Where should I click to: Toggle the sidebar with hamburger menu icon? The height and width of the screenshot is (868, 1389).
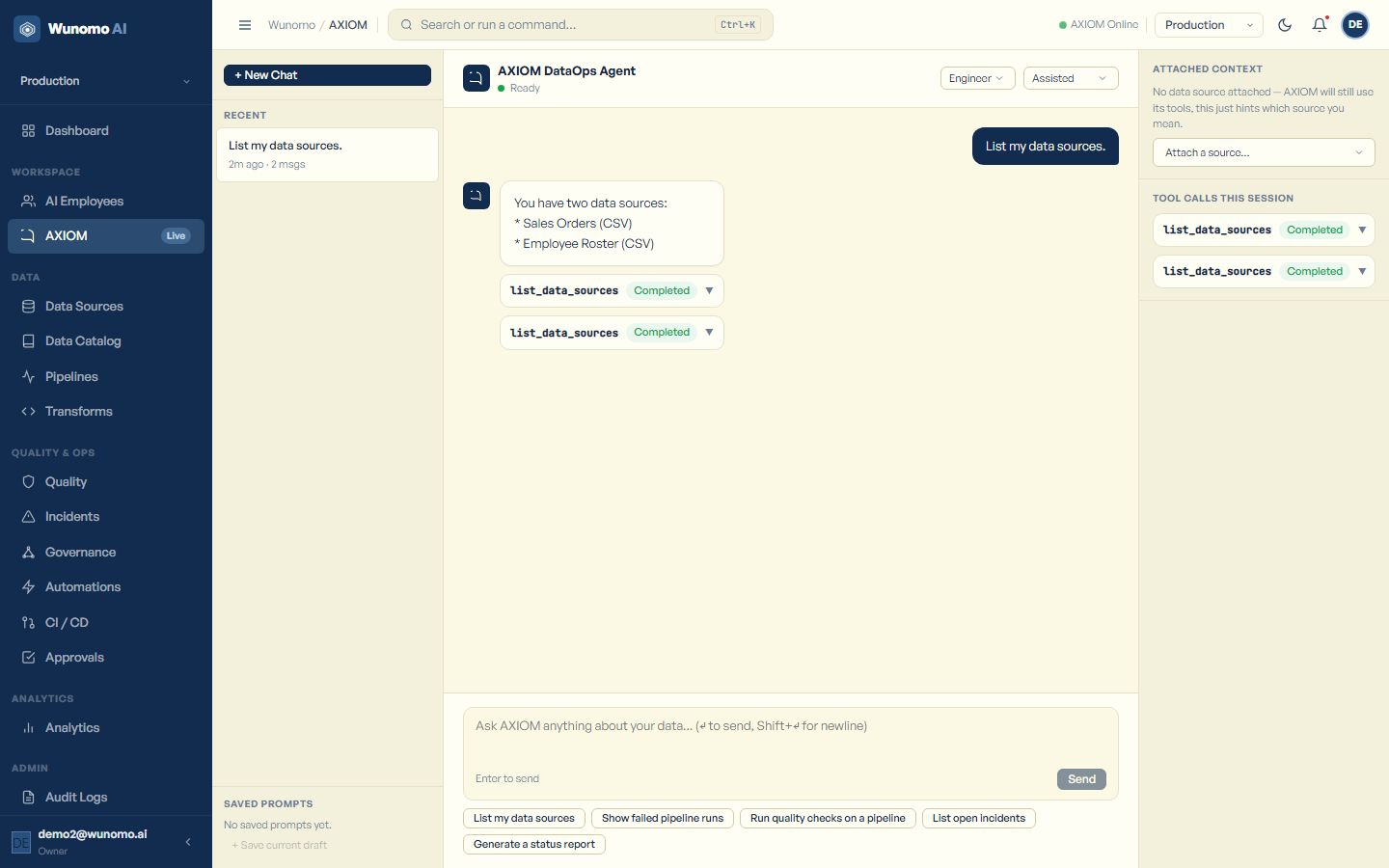[245, 25]
